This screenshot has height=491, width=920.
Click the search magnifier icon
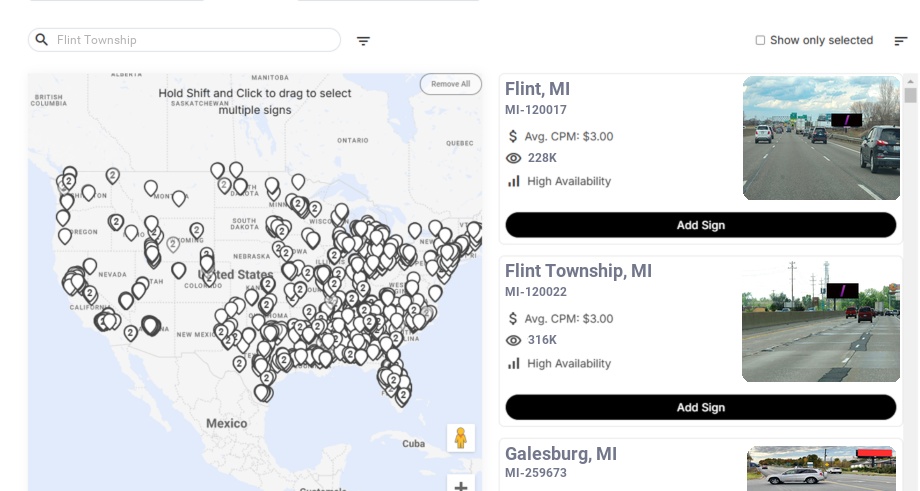(x=42, y=40)
